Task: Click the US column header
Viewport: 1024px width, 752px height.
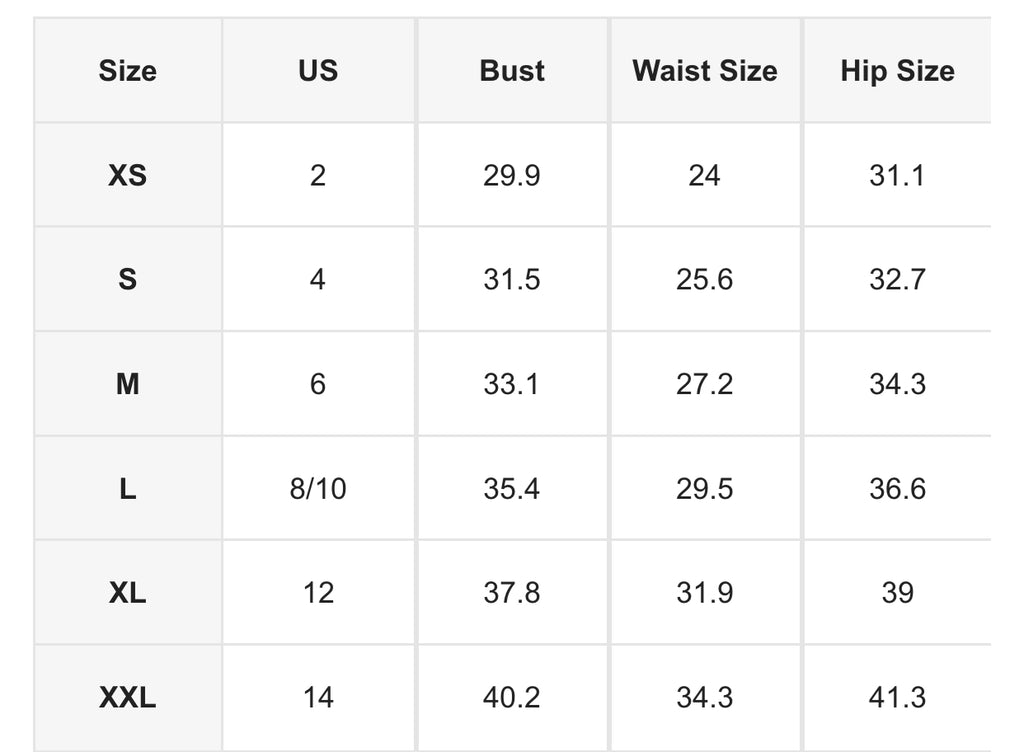Action: pos(318,70)
